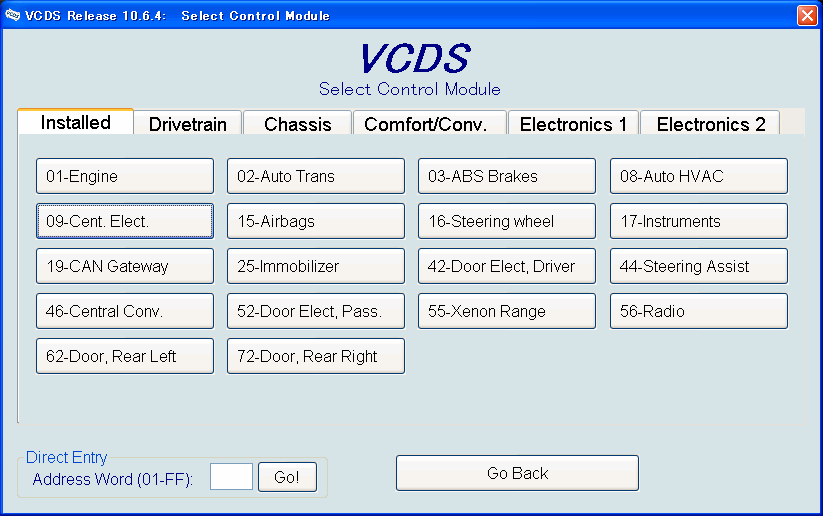Click the Go Back button
The height and width of the screenshot is (516, 823).
pyautogui.click(x=518, y=473)
